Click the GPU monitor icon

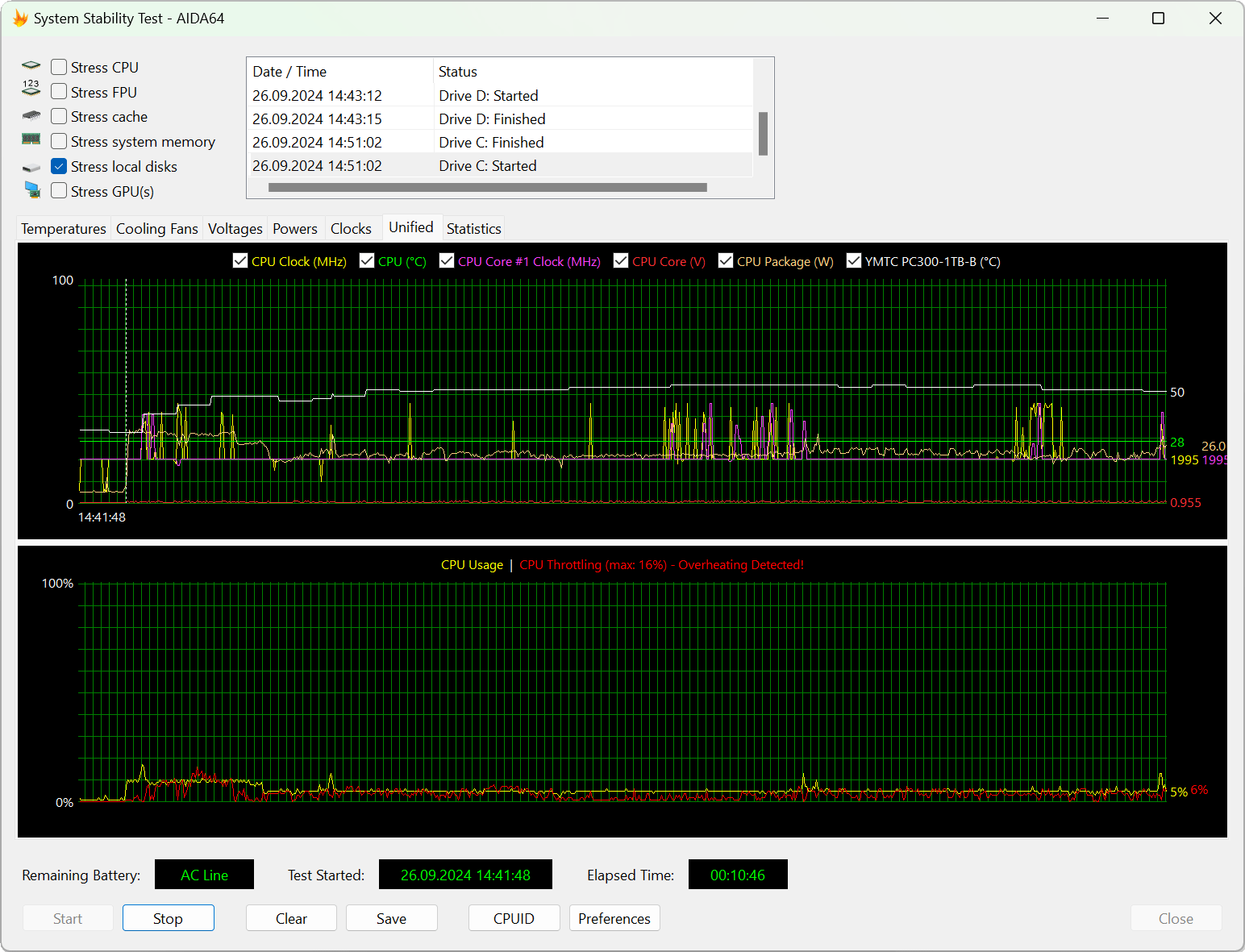click(x=32, y=190)
